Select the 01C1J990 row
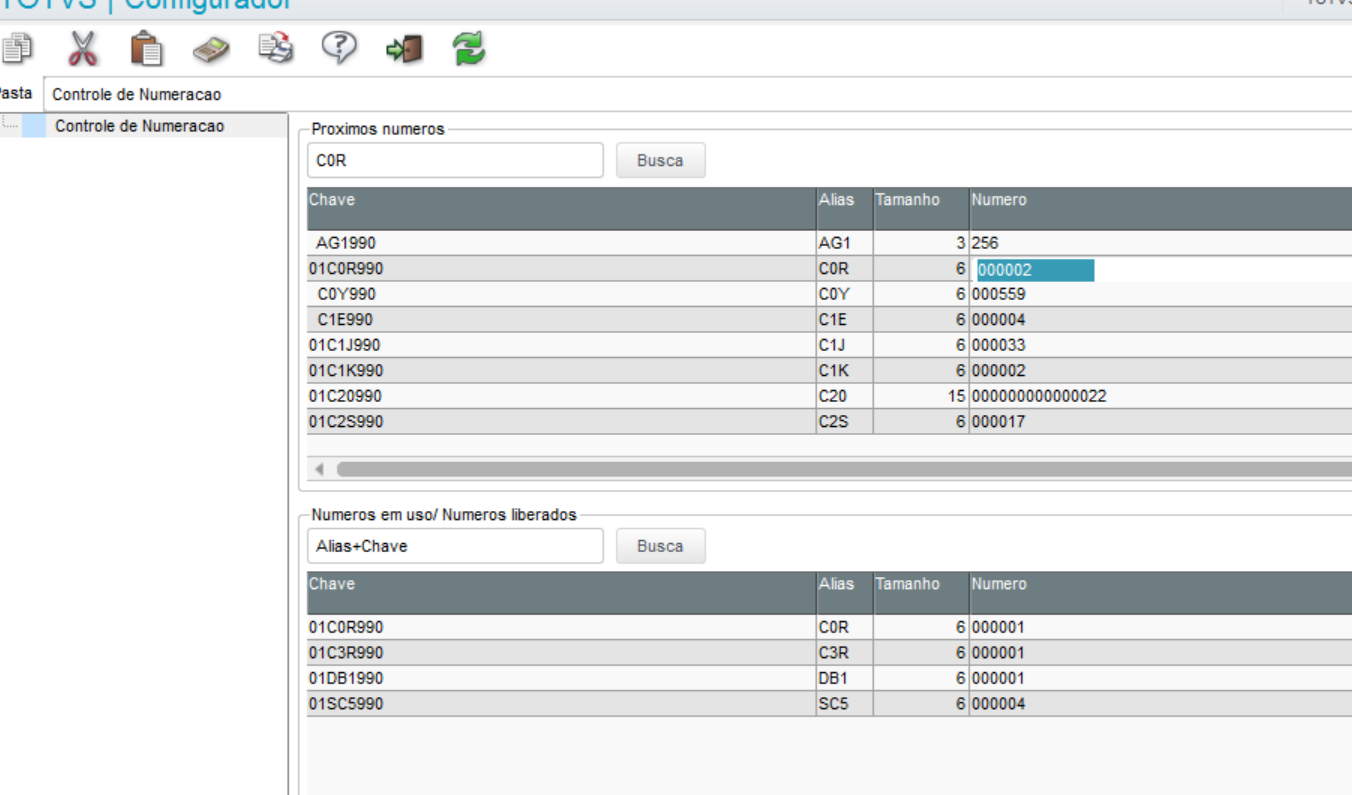1352x795 pixels. point(829,345)
